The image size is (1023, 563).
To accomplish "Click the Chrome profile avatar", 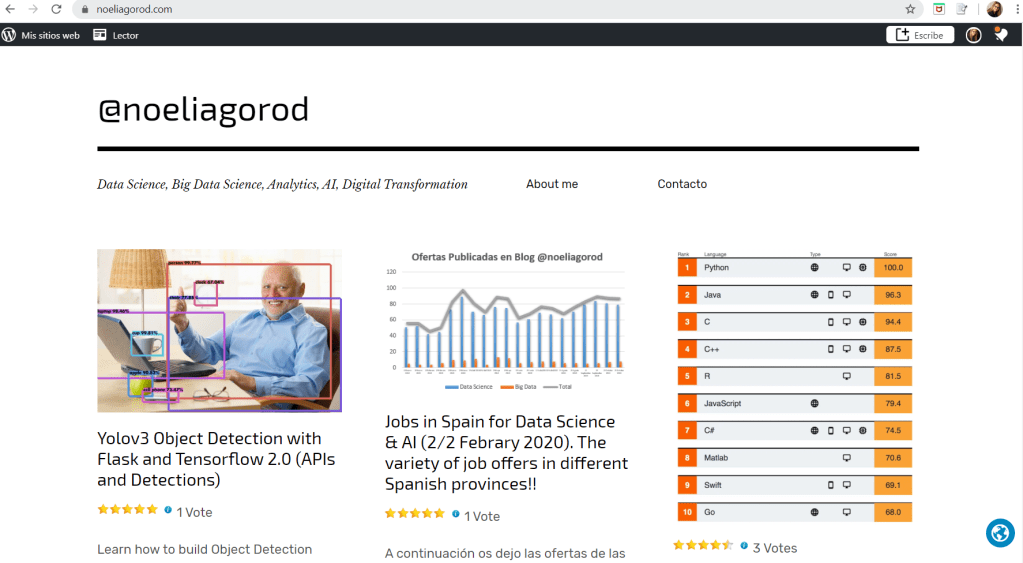I will (994, 9).
